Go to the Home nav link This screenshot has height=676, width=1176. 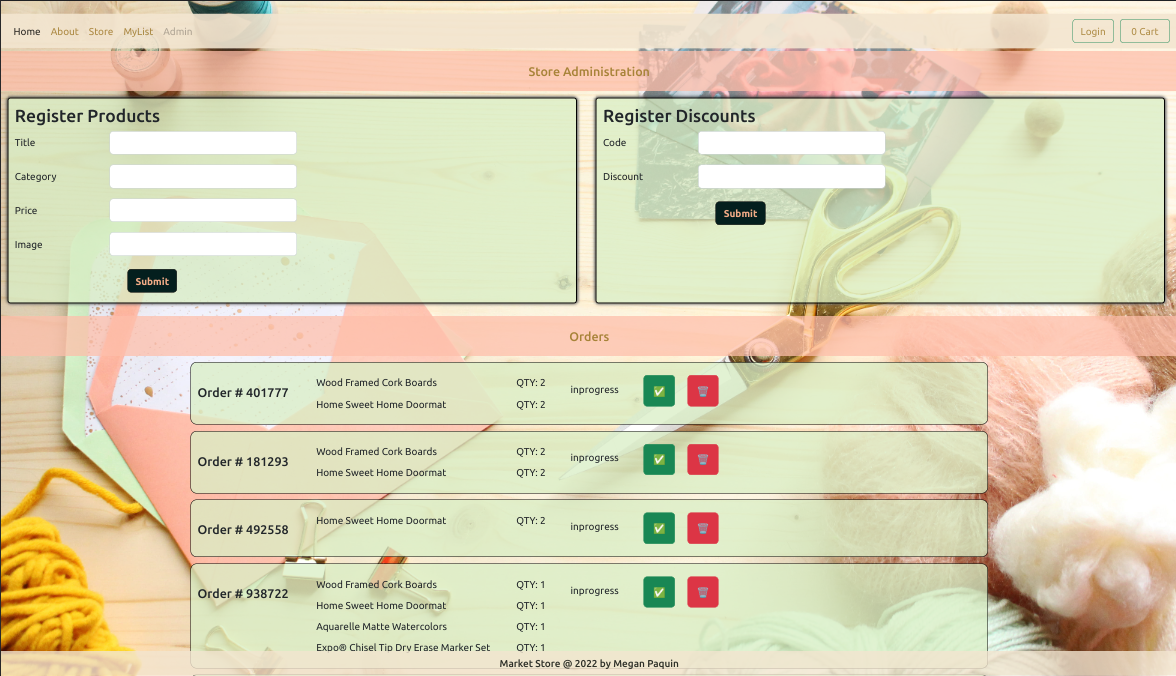pos(27,32)
